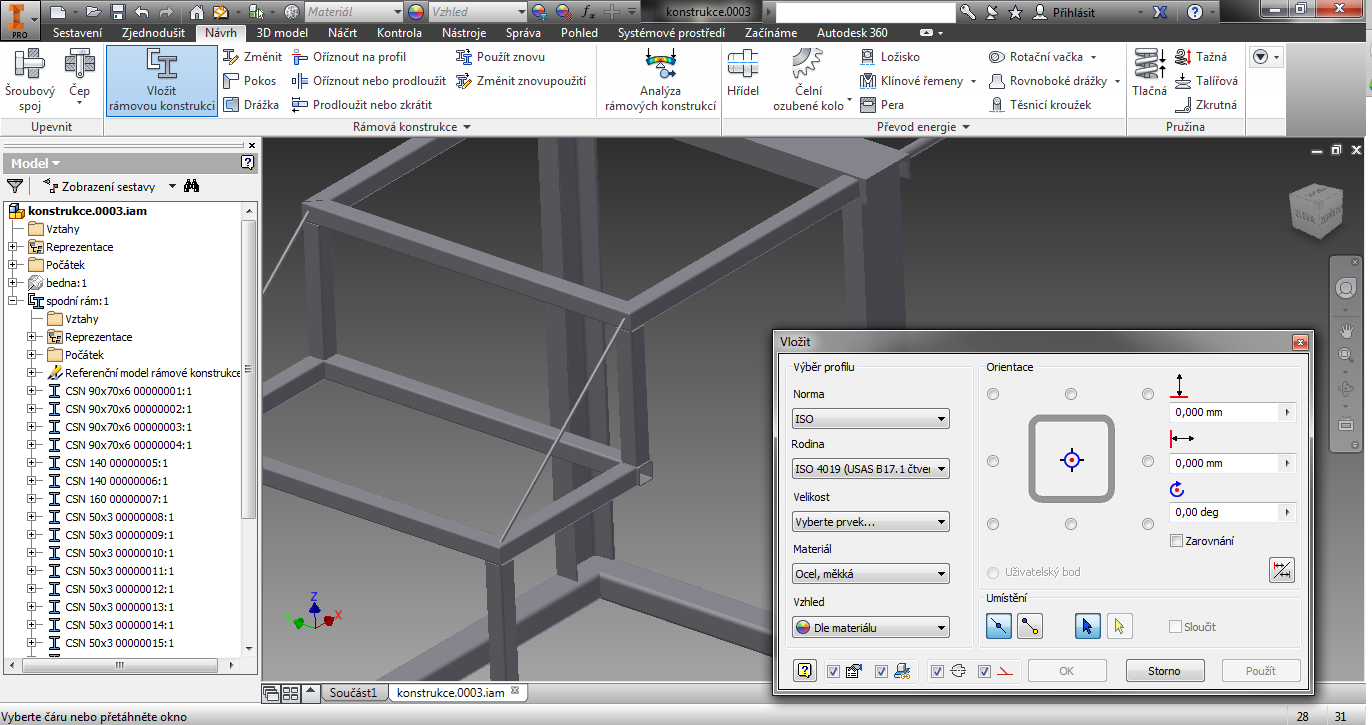Click the binoculars find icon in Model panel
Viewport: 1372px width, 725px height.
[193, 186]
